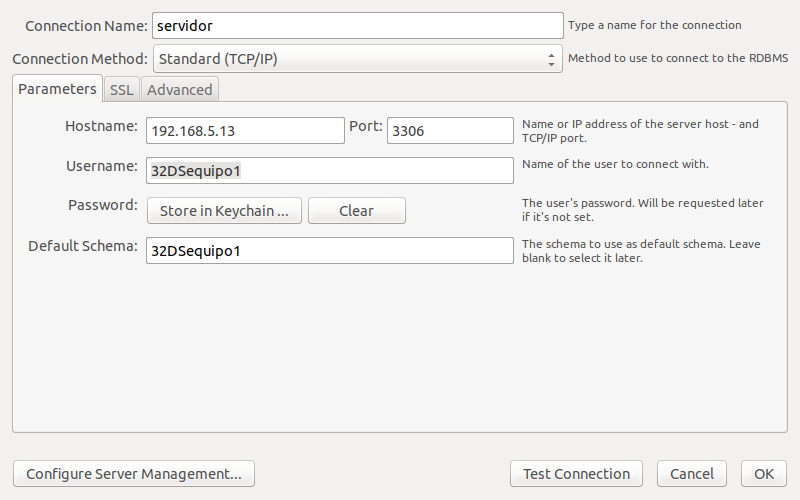This screenshot has height=500, width=800.
Task: Open Configure Server Management
Action: click(134, 473)
